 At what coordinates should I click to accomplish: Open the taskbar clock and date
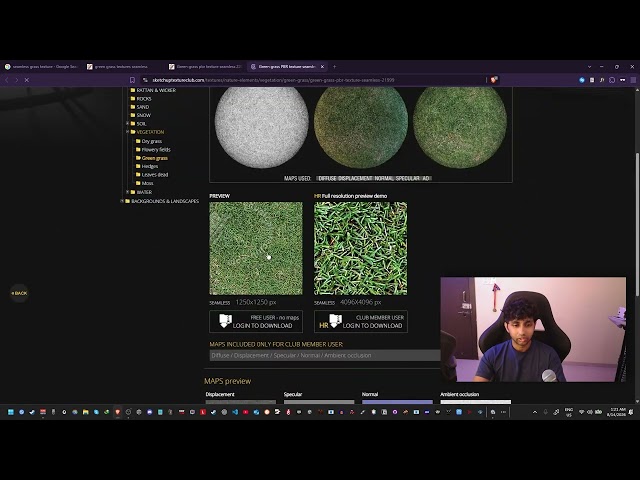coord(617,412)
